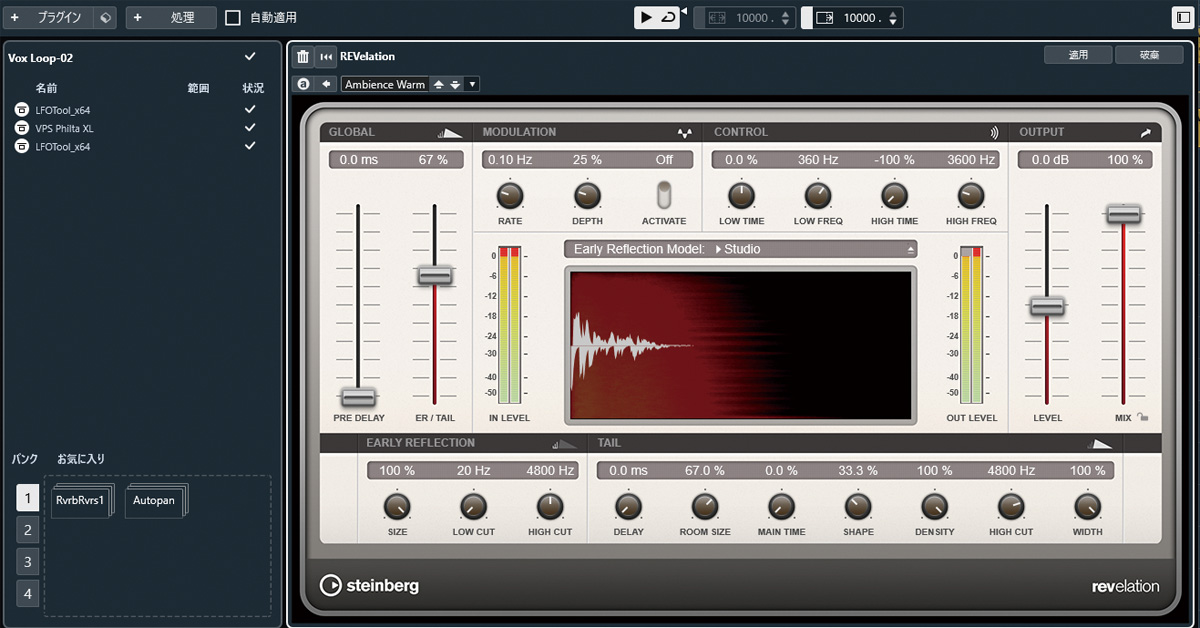Toggle the status checkmark for VPS Philta XL
This screenshot has height=628, width=1200.
(x=250, y=128)
